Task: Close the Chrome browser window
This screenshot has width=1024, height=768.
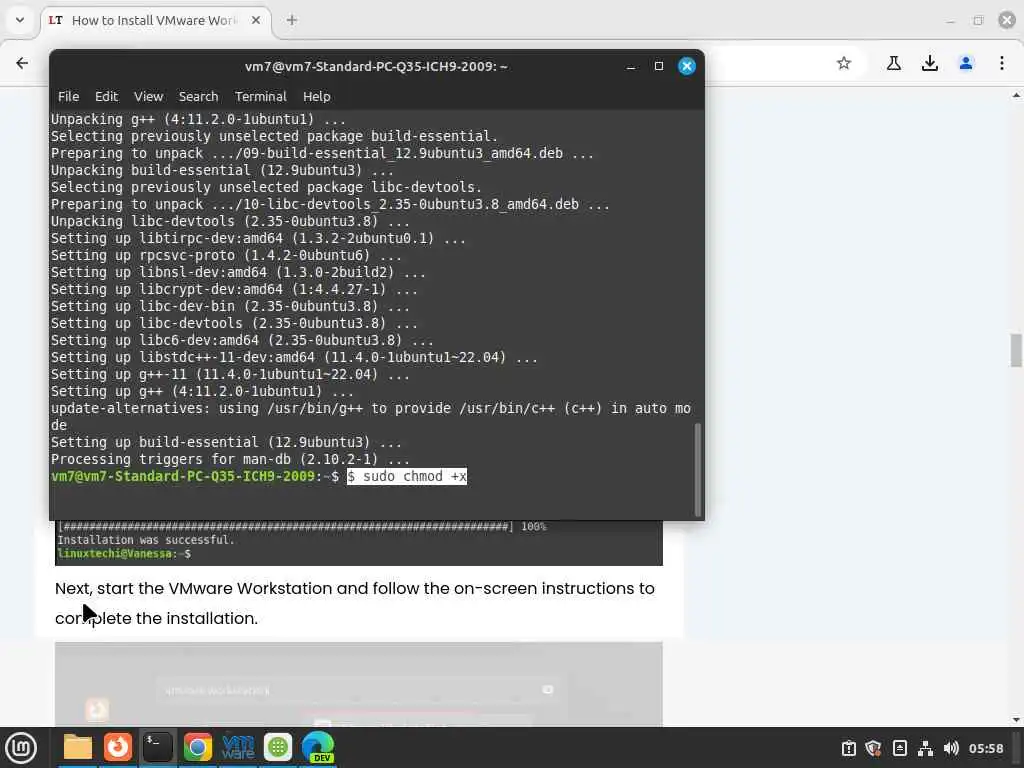Action: (x=1007, y=20)
